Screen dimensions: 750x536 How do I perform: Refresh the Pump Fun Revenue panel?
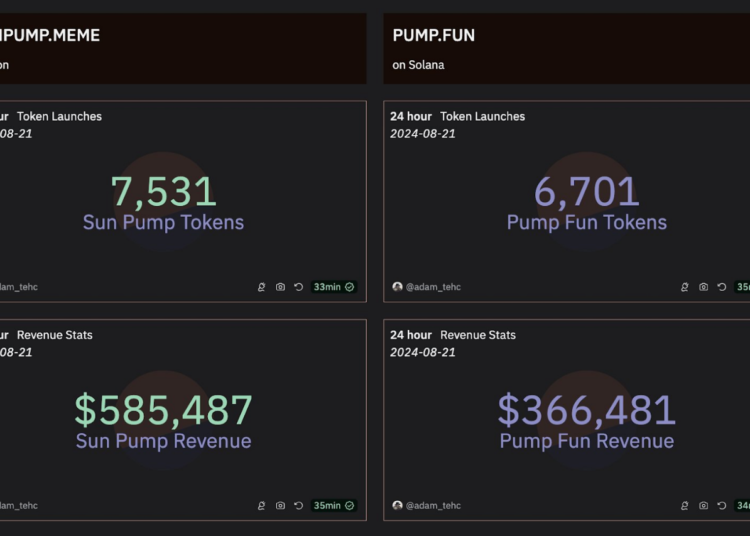point(721,505)
